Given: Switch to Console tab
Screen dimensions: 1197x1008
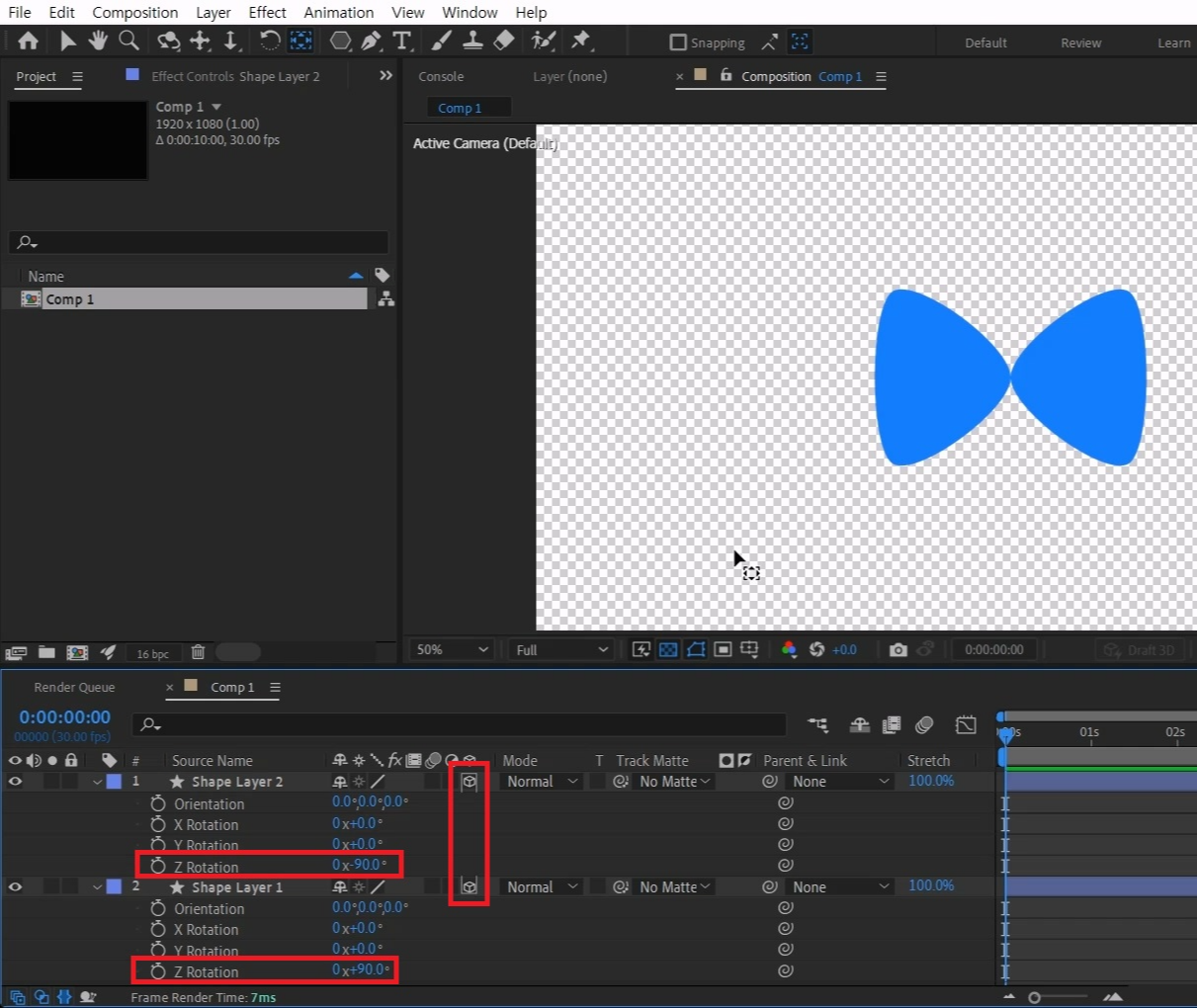Looking at the screenshot, I should point(441,76).
